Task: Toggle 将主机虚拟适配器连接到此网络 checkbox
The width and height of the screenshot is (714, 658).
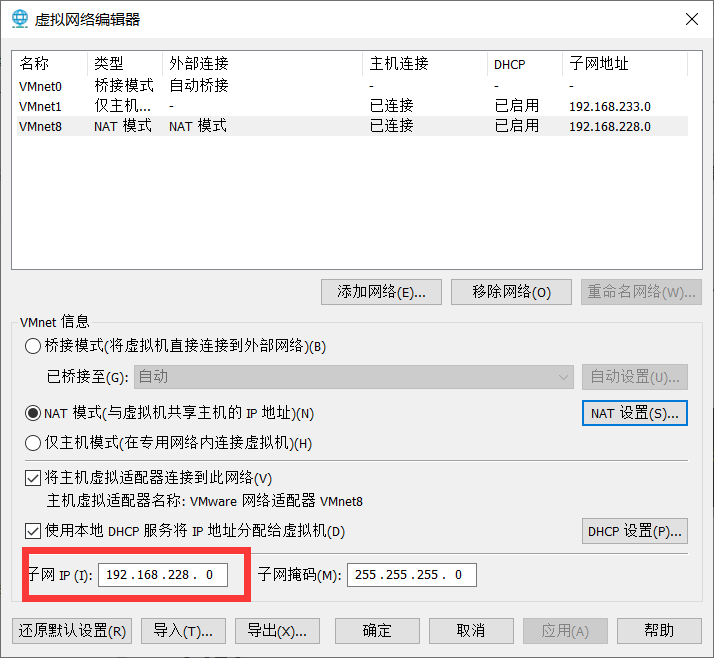Action: click(x=33, y=478)
